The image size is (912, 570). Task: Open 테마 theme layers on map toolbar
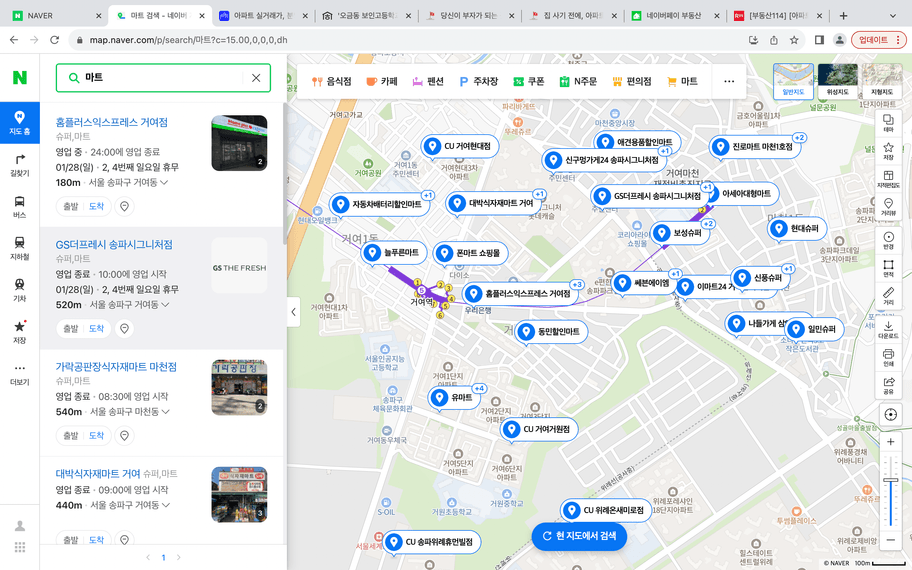(888, 123)
